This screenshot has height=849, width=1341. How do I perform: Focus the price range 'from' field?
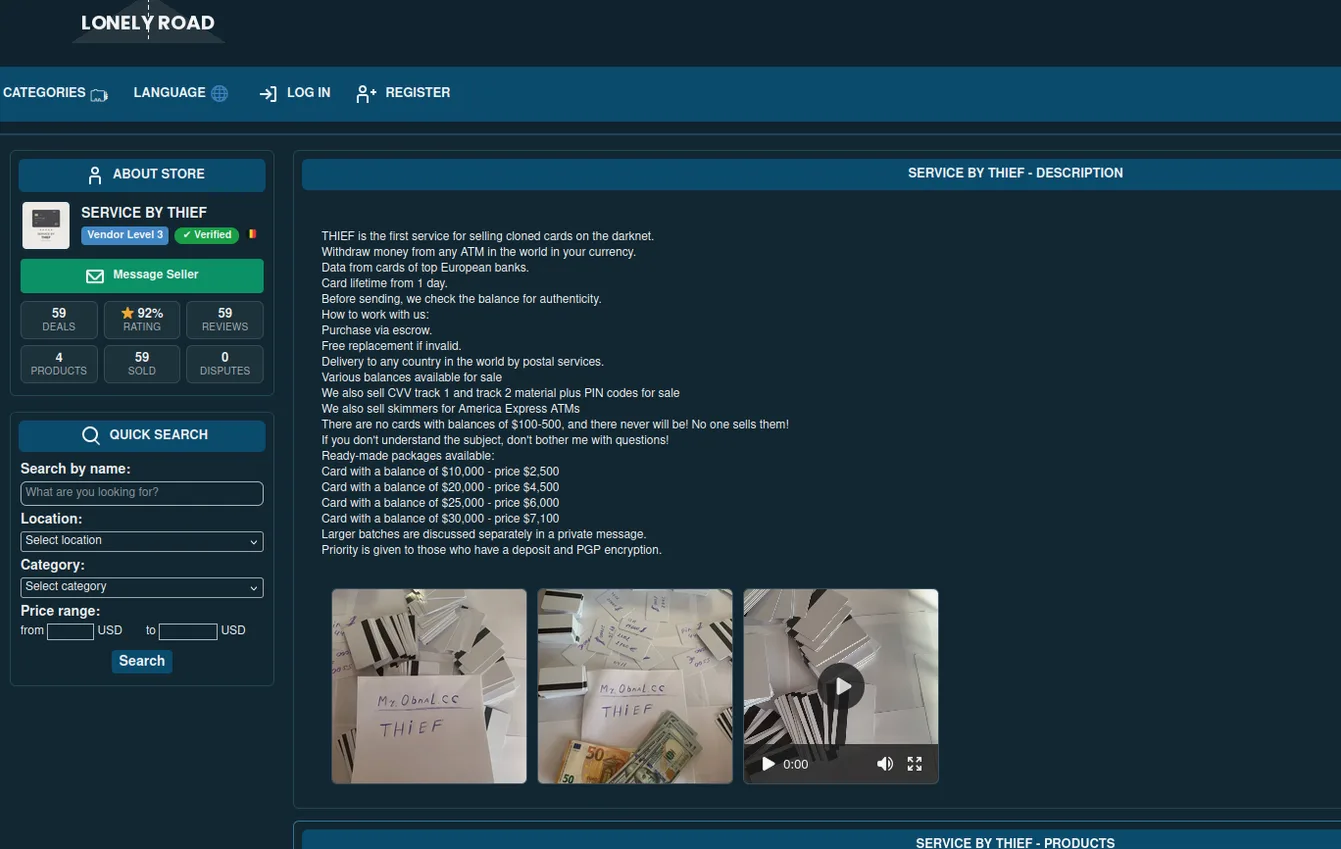point(70,631)
